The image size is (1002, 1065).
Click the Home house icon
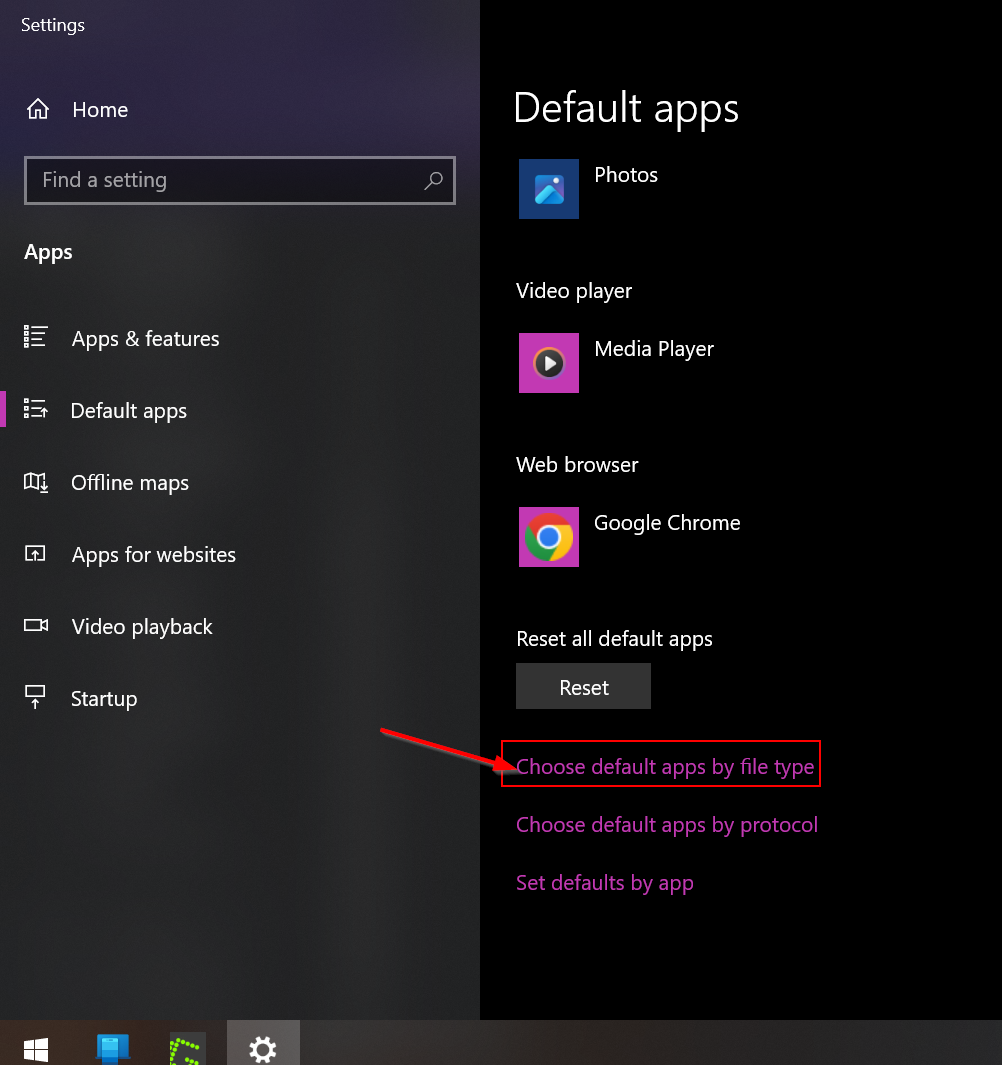tap(38, 109)
